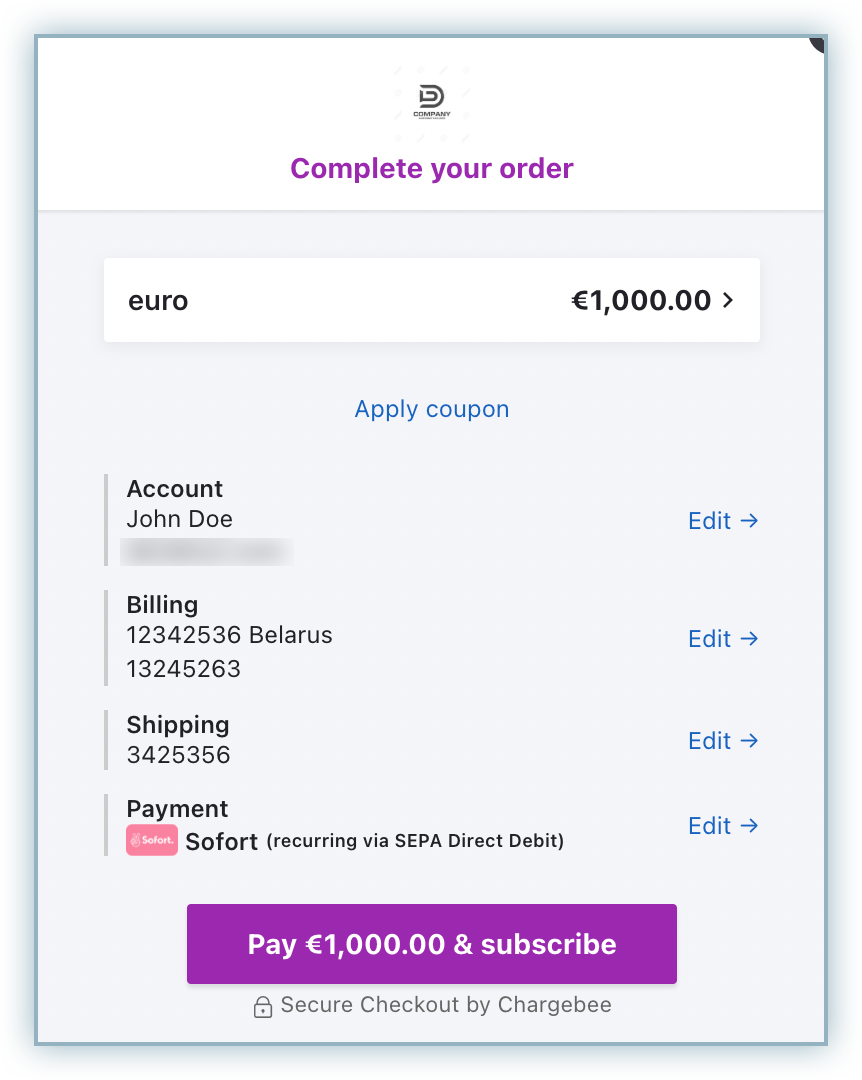Click the 3425356 shipping address text
The width and height of the screenshot is (862, 1080).
(x=178, y=755)
